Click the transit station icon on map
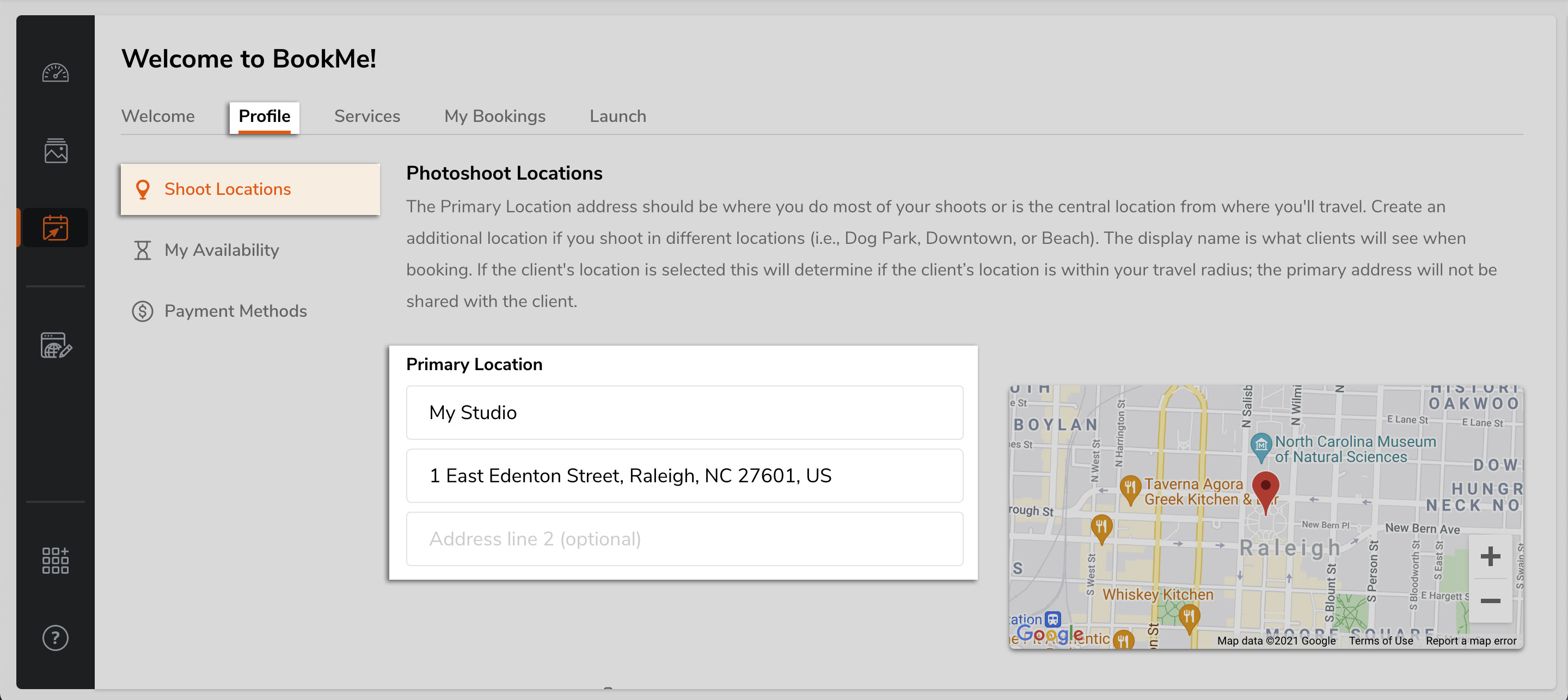Viewport: 1568px width, 700px height. click(x=1052, y=619)
